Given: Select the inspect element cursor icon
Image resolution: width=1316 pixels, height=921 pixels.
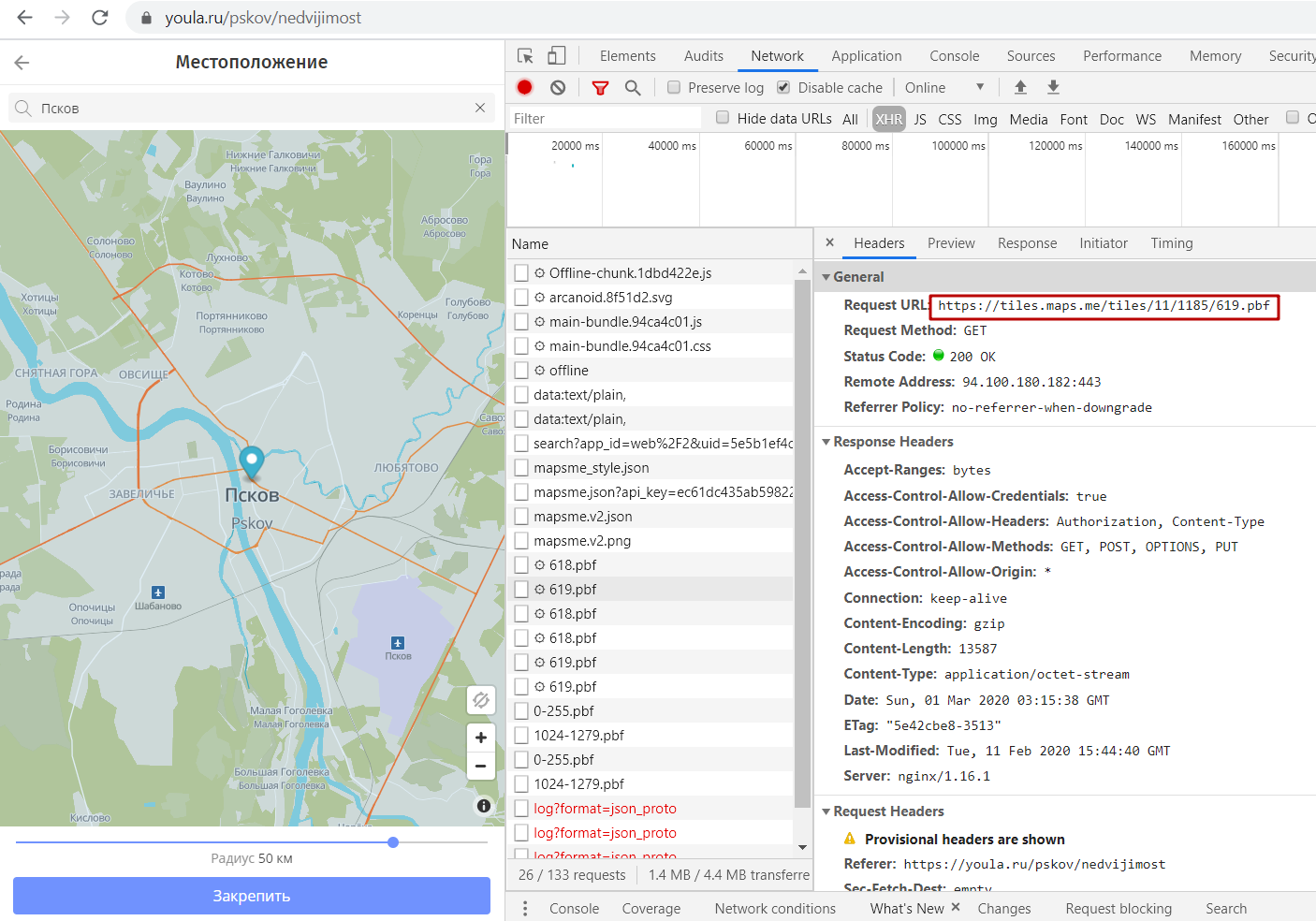Looking at the screenshot, I should 525,56.
